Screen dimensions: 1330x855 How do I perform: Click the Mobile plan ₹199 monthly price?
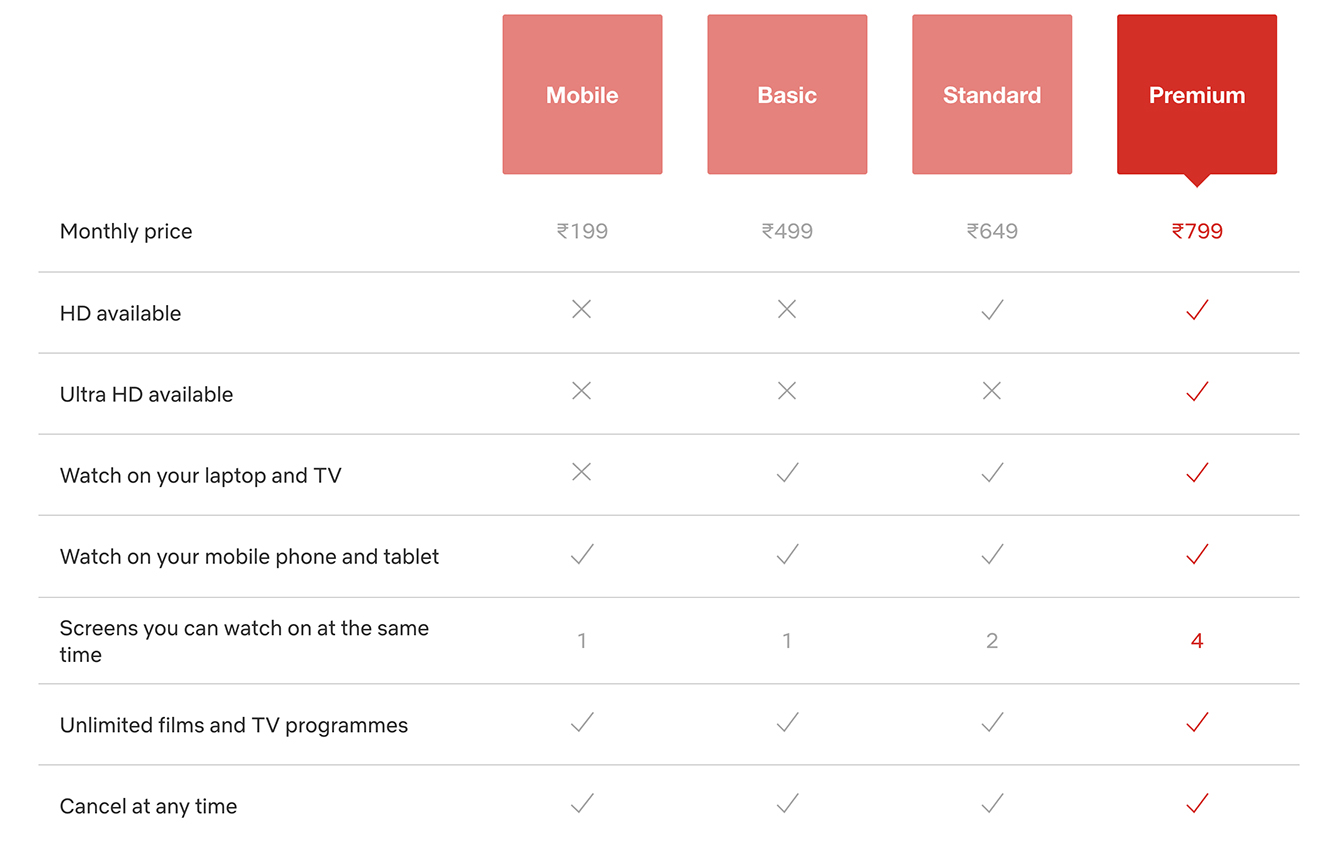(582, 231)
